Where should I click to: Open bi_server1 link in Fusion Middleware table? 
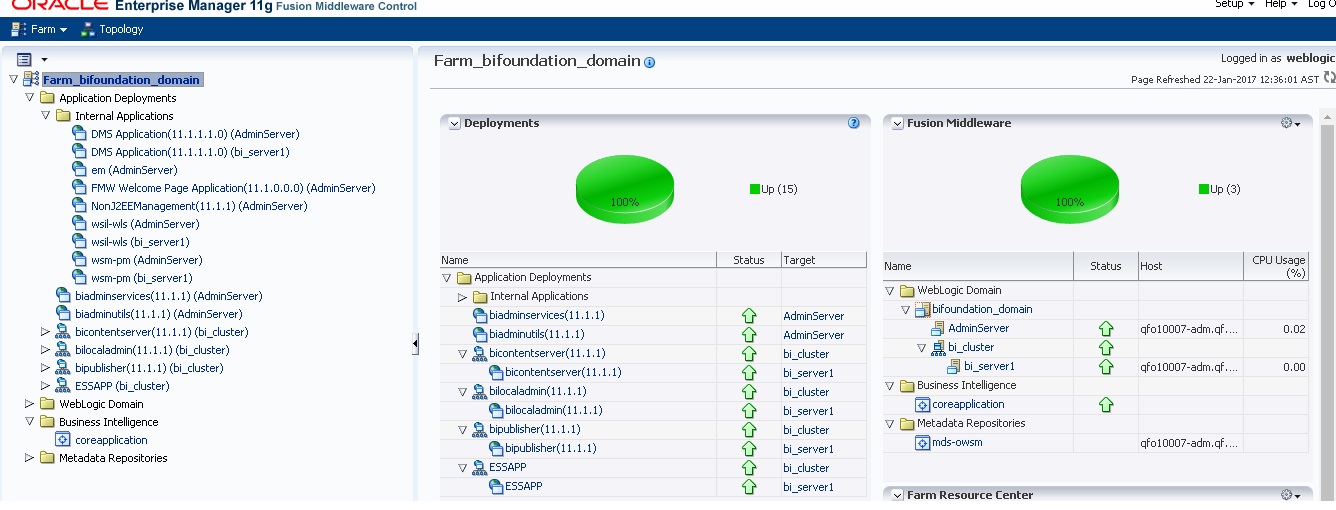pos(990,366)
